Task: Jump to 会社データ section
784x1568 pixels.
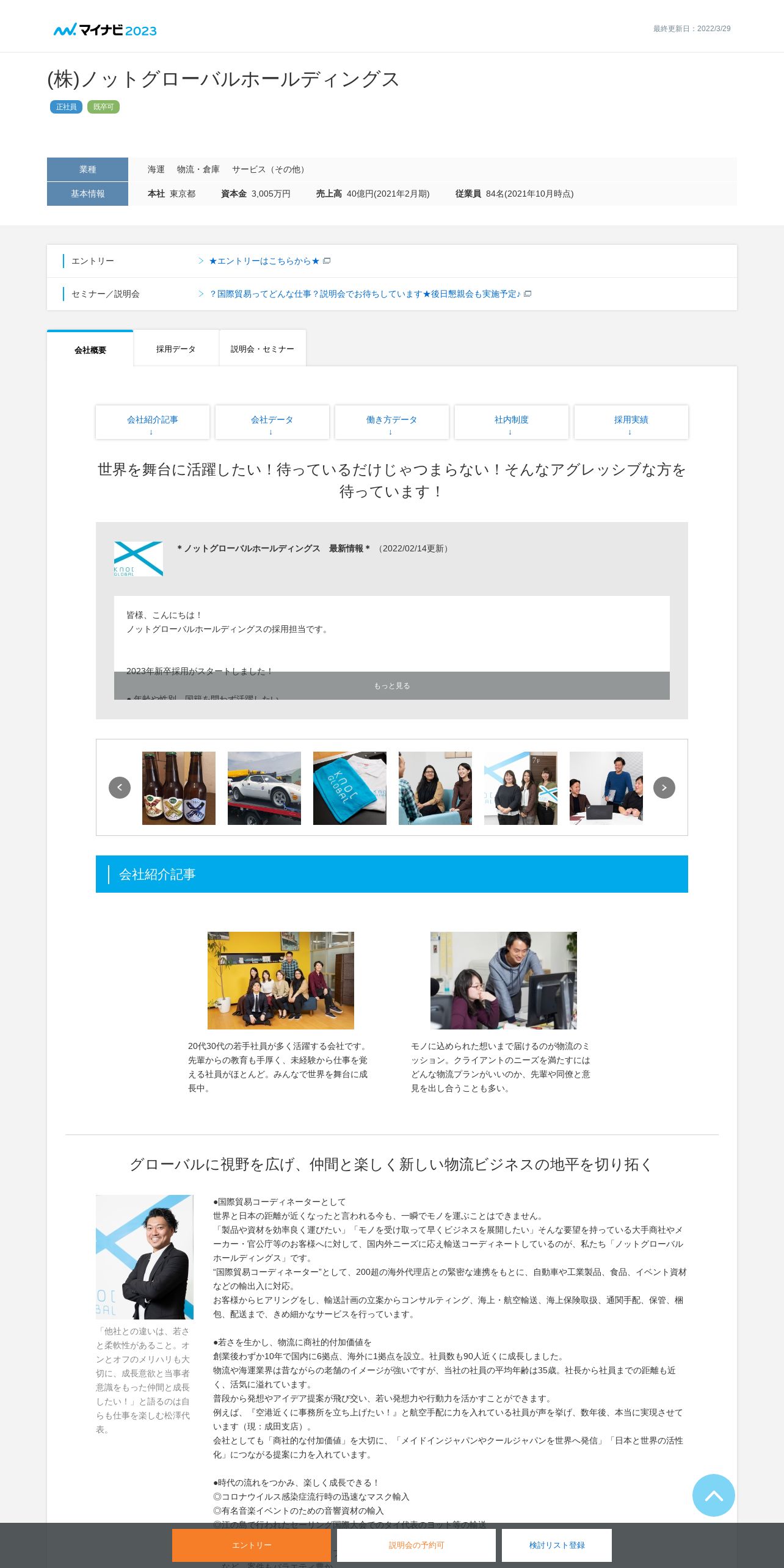Action: tap(272, 422)
